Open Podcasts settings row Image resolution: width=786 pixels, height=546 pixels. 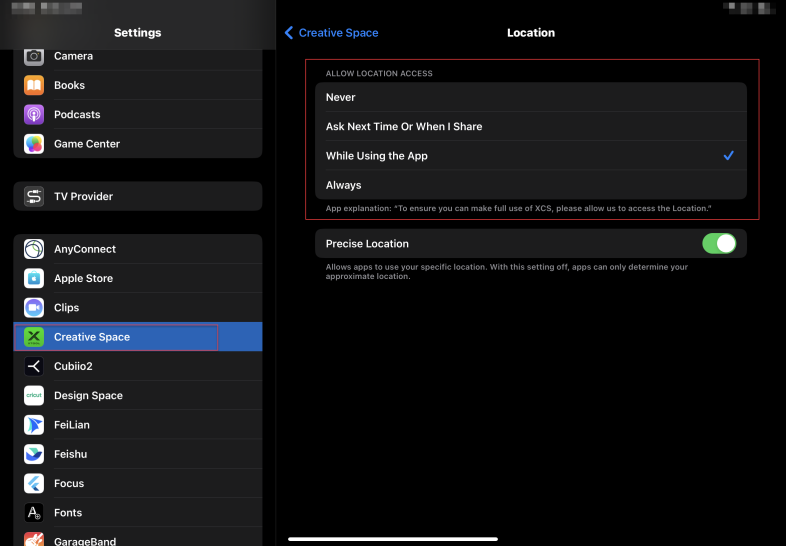point(138,114)
